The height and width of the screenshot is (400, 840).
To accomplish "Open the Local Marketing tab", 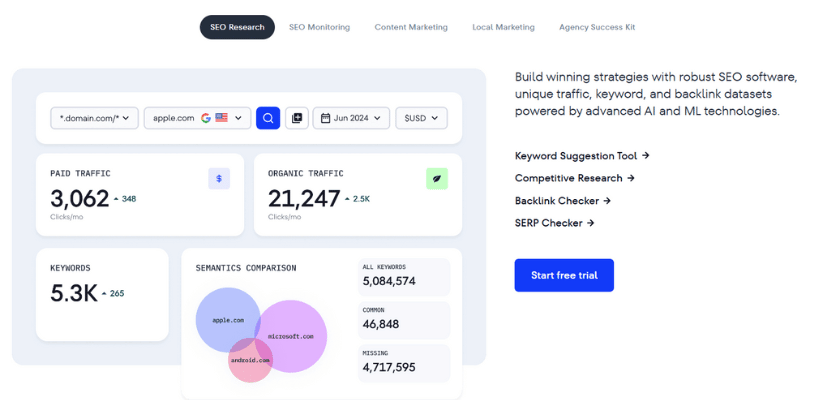I will pos(503,27).
